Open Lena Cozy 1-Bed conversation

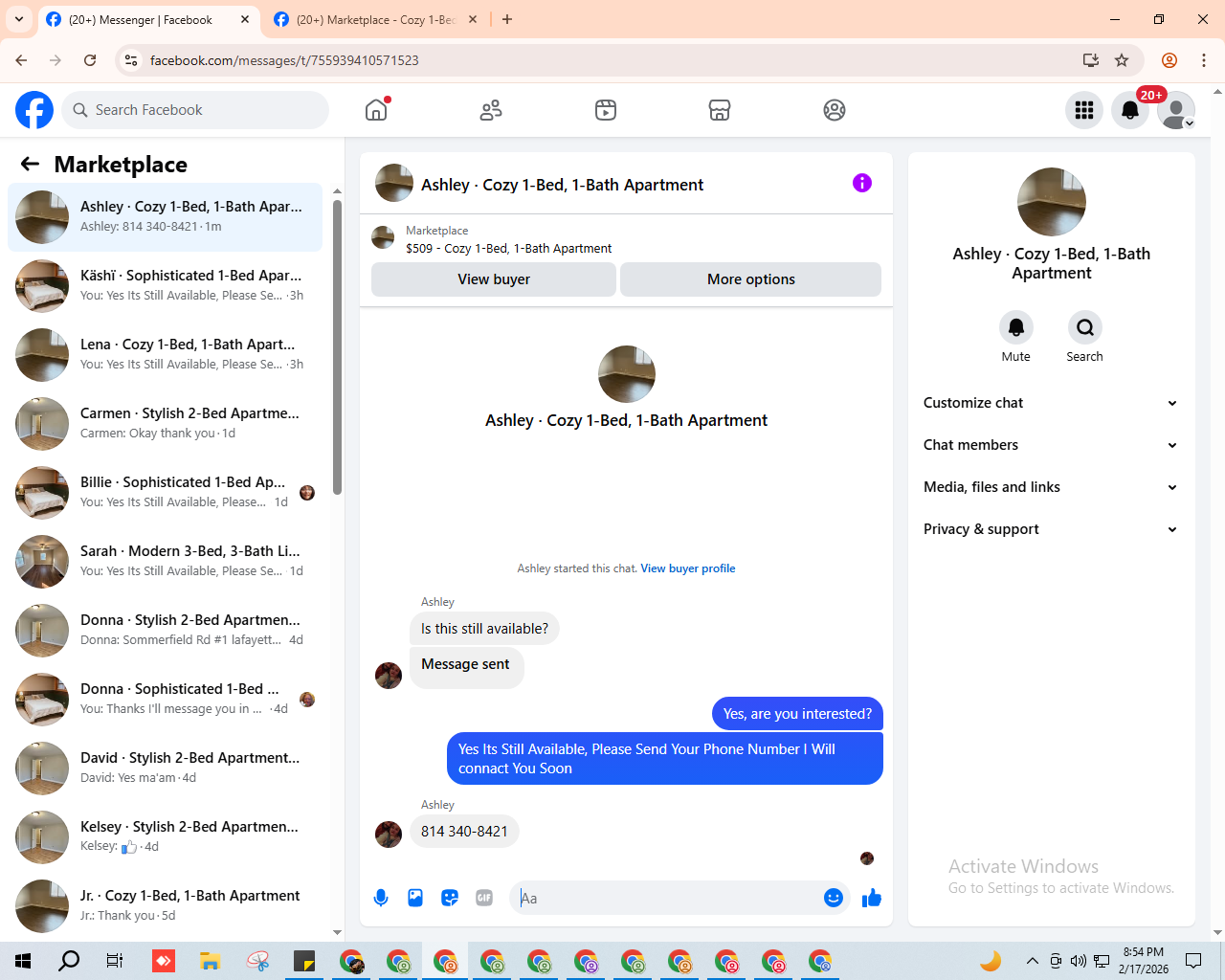pos(165,355)
